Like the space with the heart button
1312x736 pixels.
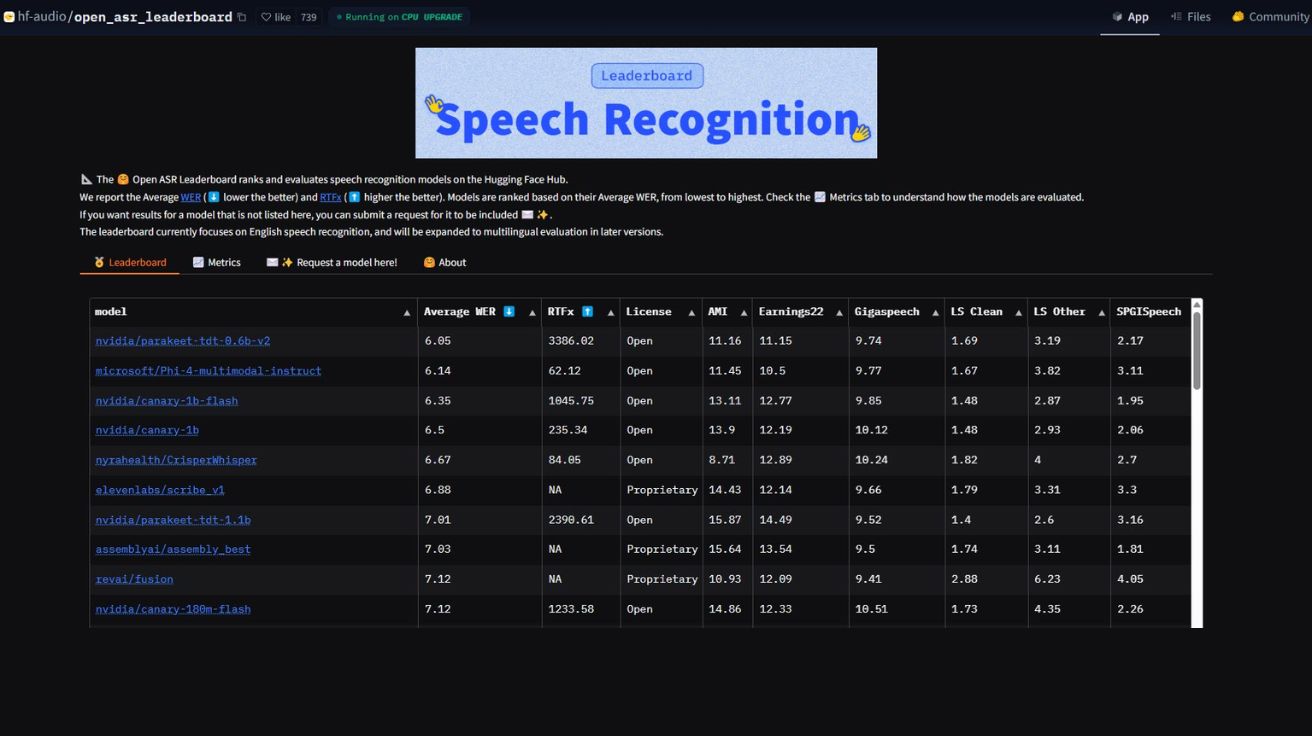(275, 17)
